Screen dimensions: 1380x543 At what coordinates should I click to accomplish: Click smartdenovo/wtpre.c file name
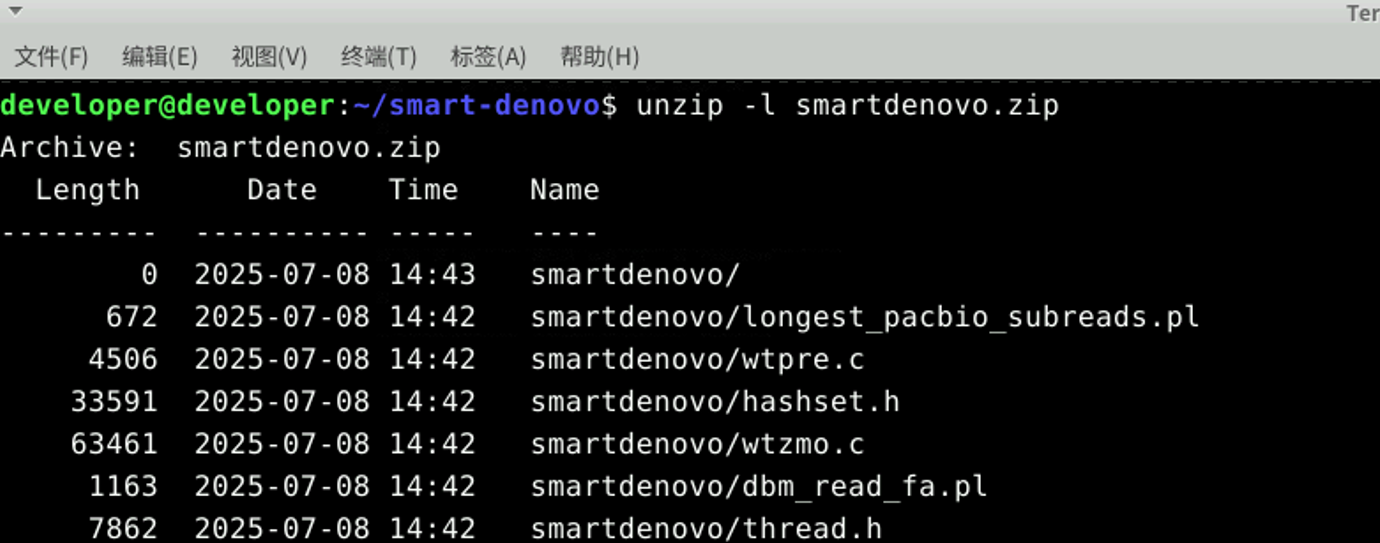click(697, 359)
